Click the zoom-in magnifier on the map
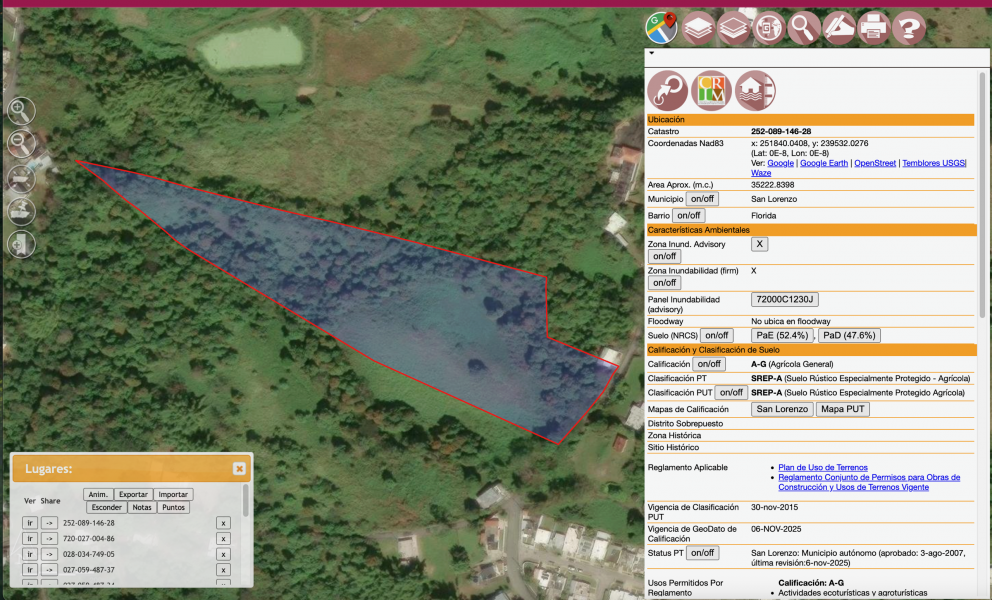Viewport: 992px width, 600px height. coord(20,110)
